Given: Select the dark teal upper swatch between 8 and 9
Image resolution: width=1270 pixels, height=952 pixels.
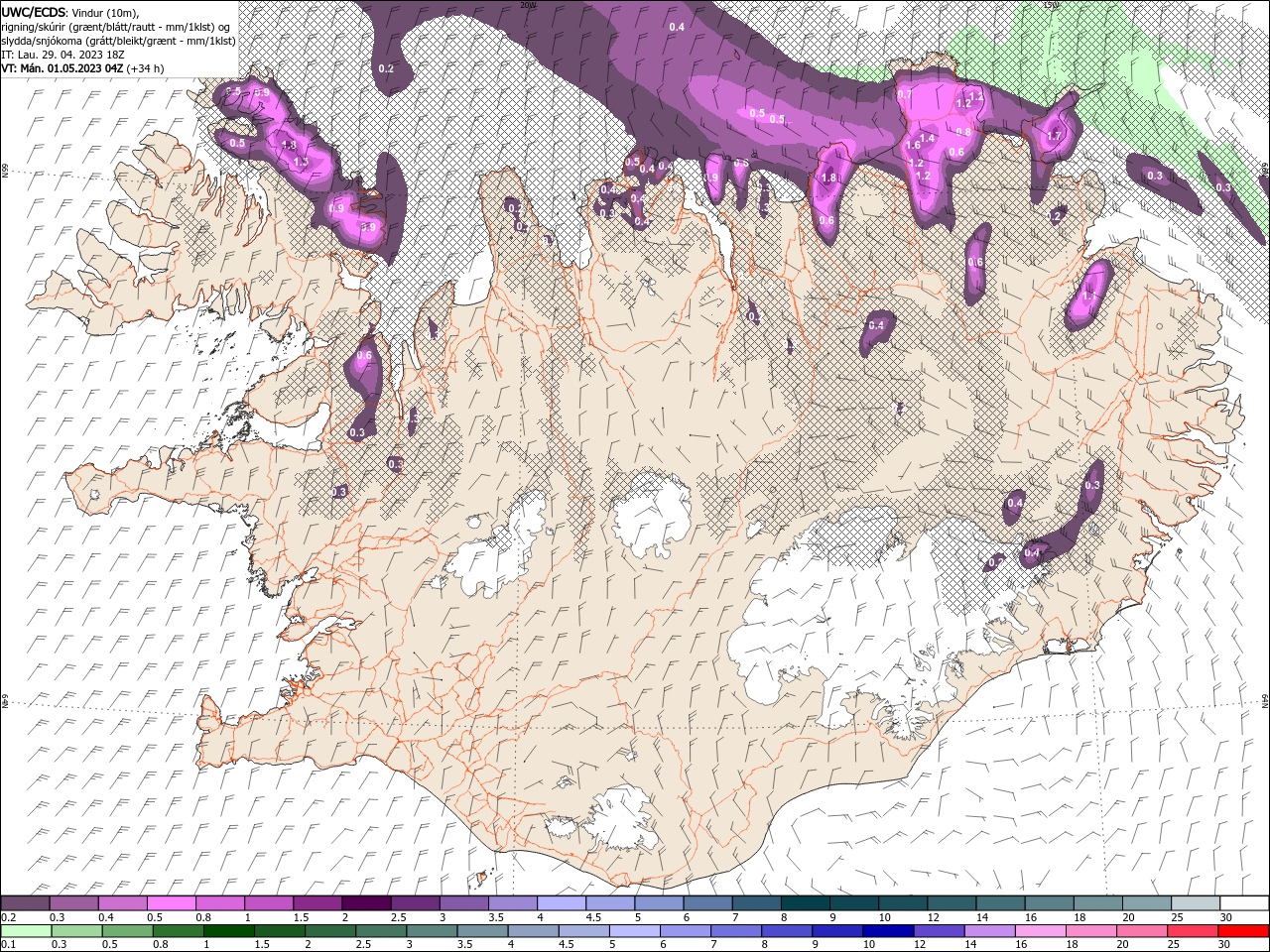Looking at the screenshot, I should coord(806,903).
